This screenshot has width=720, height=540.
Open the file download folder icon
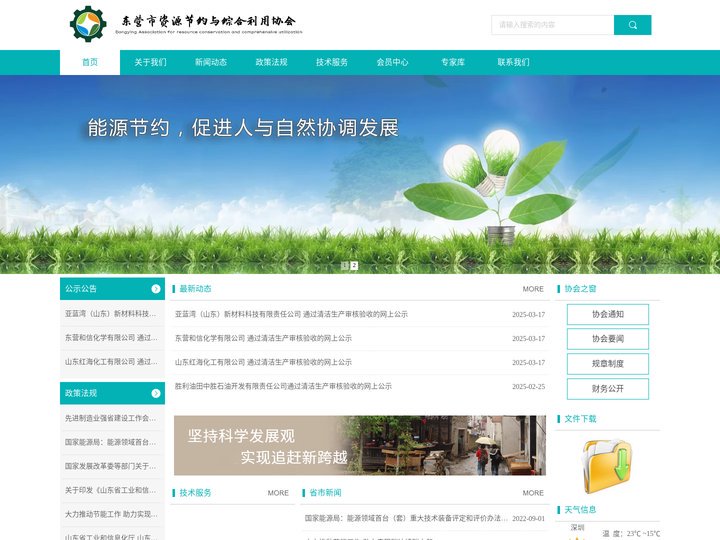[608, 466]
